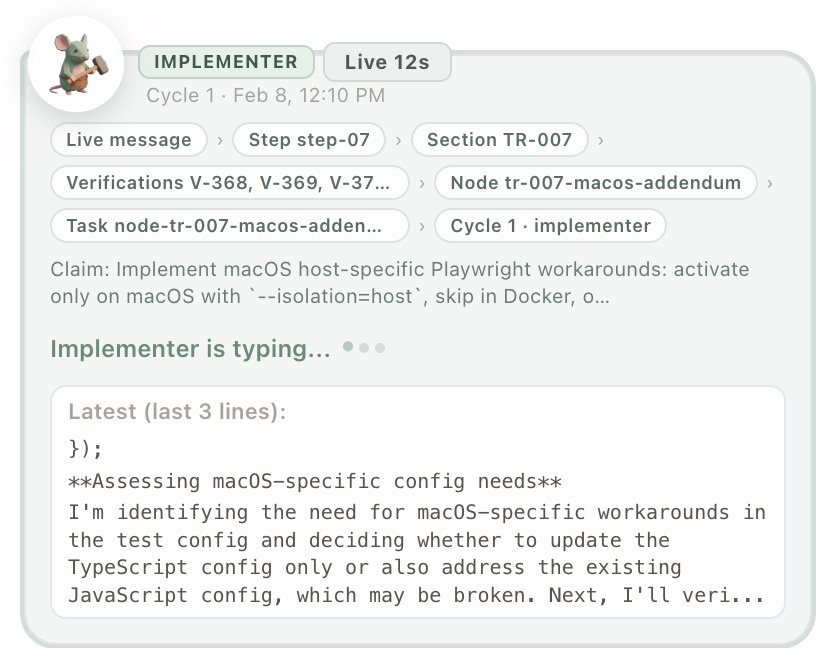Open the Section TR-007 chip
This screenshot has width=824, height=648.
499,140
